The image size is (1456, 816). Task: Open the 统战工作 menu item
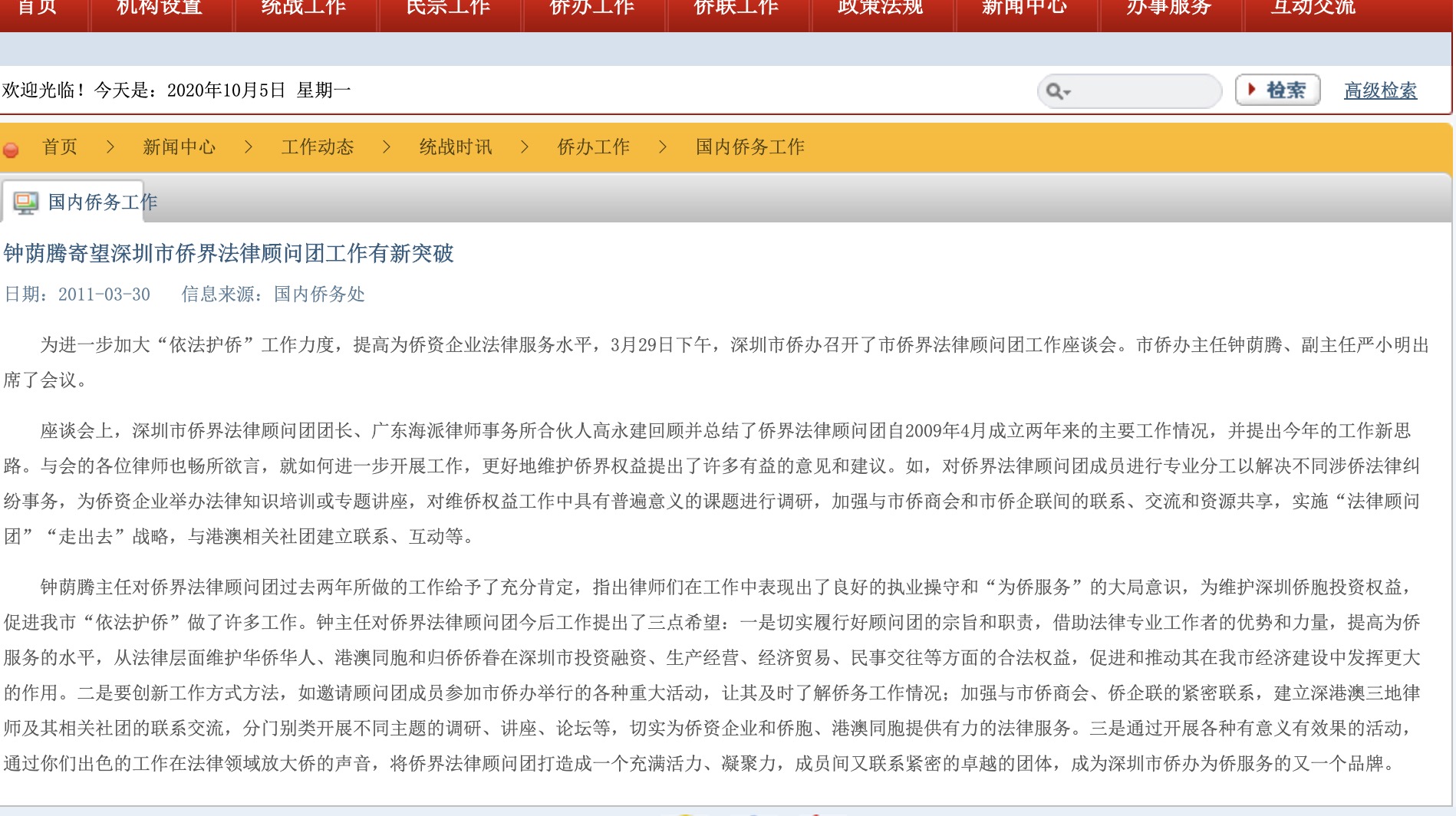(x=304, y=8)
